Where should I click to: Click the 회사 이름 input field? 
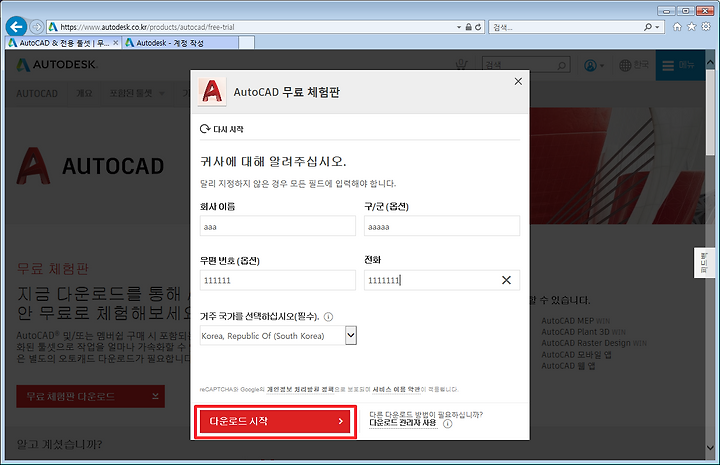coord(277,226)
